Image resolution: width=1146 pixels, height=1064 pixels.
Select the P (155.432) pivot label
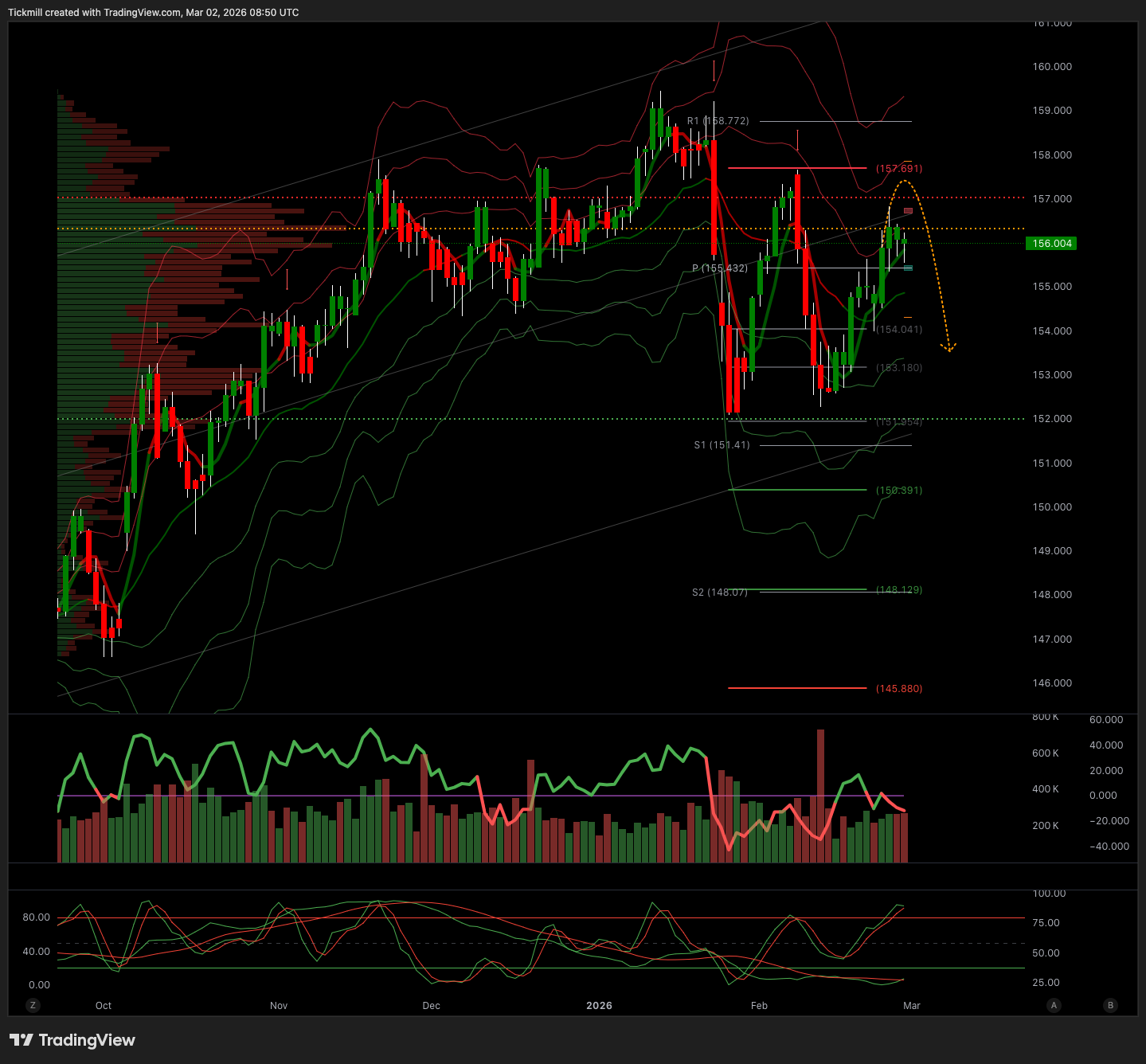[720, 268]
